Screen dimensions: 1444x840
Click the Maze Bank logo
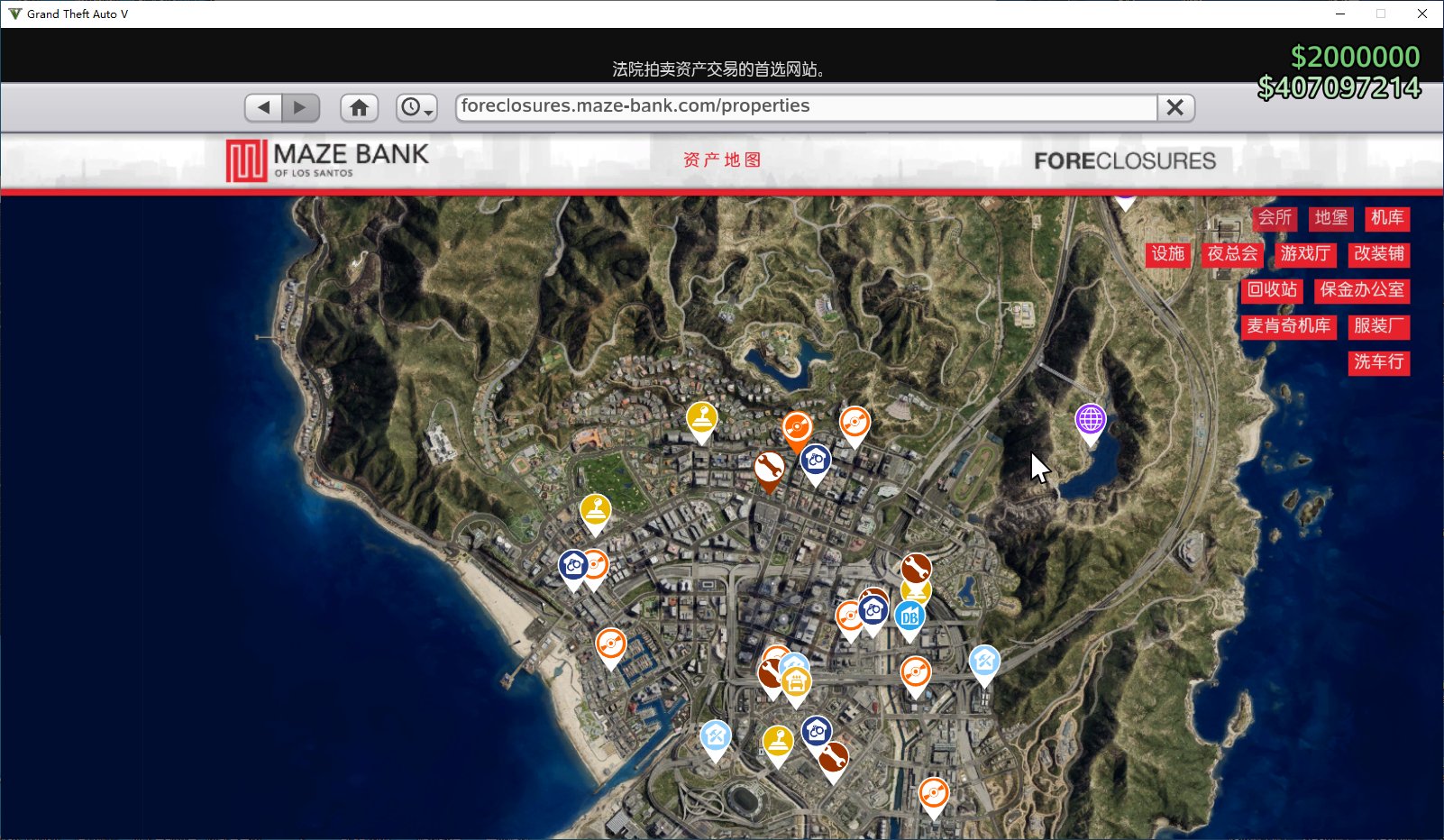tap(327, 160)
